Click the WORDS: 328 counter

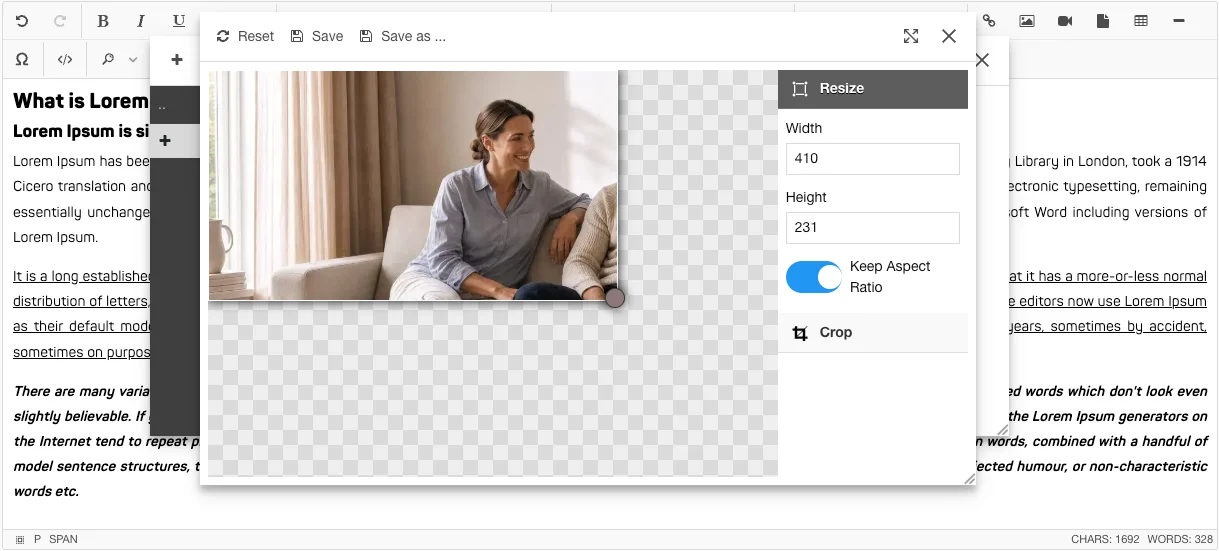pos(1180,539)
